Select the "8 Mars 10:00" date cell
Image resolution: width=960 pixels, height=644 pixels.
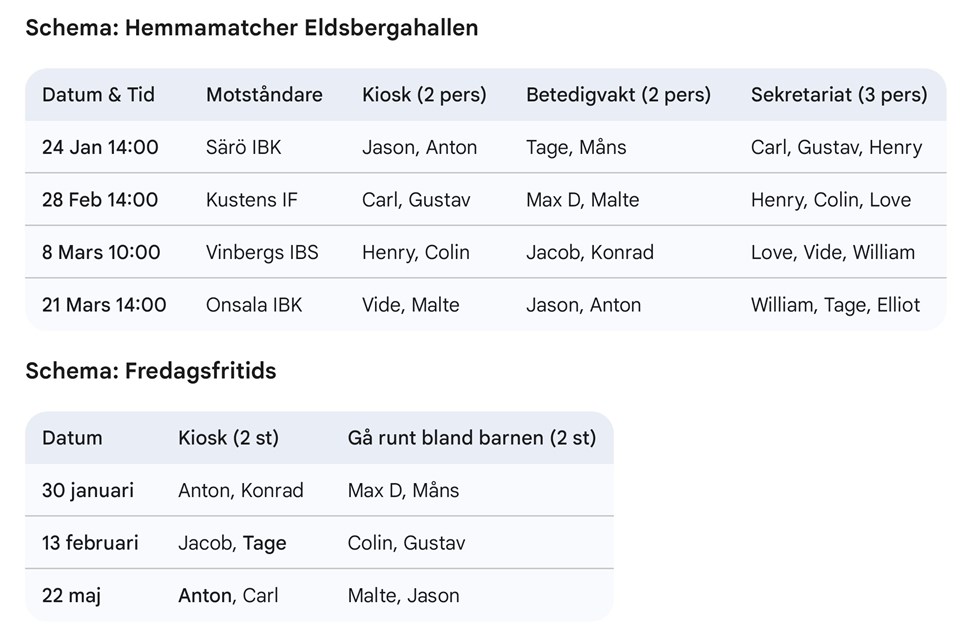(x=101, y=252)
